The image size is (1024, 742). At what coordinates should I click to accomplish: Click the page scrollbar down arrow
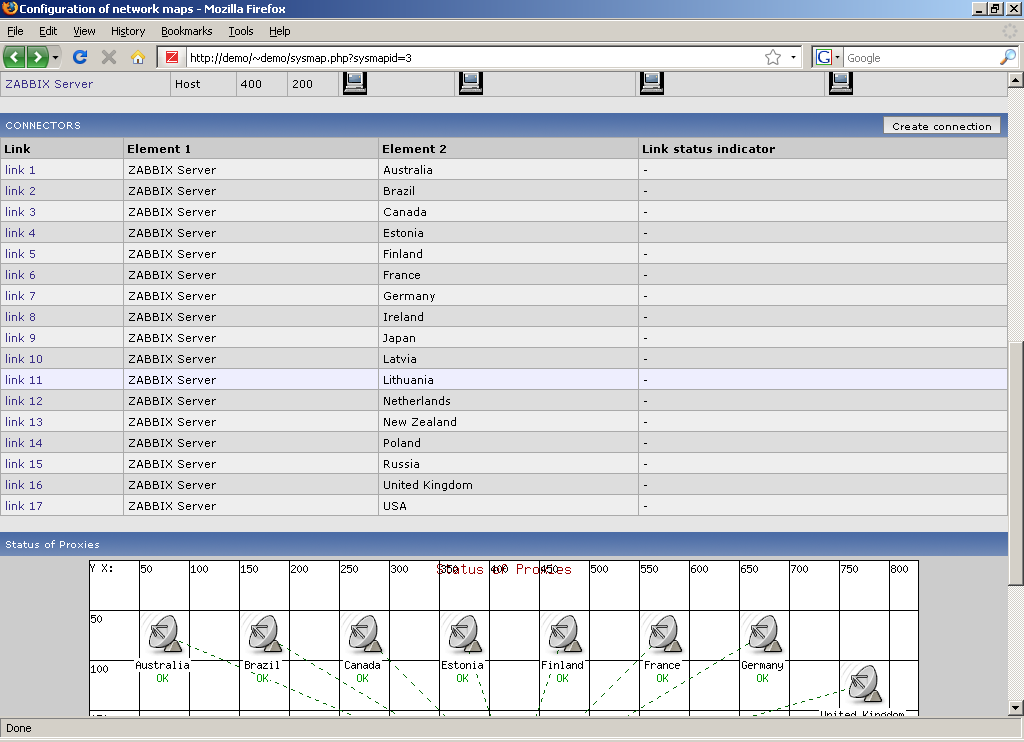click(1016, 707)
